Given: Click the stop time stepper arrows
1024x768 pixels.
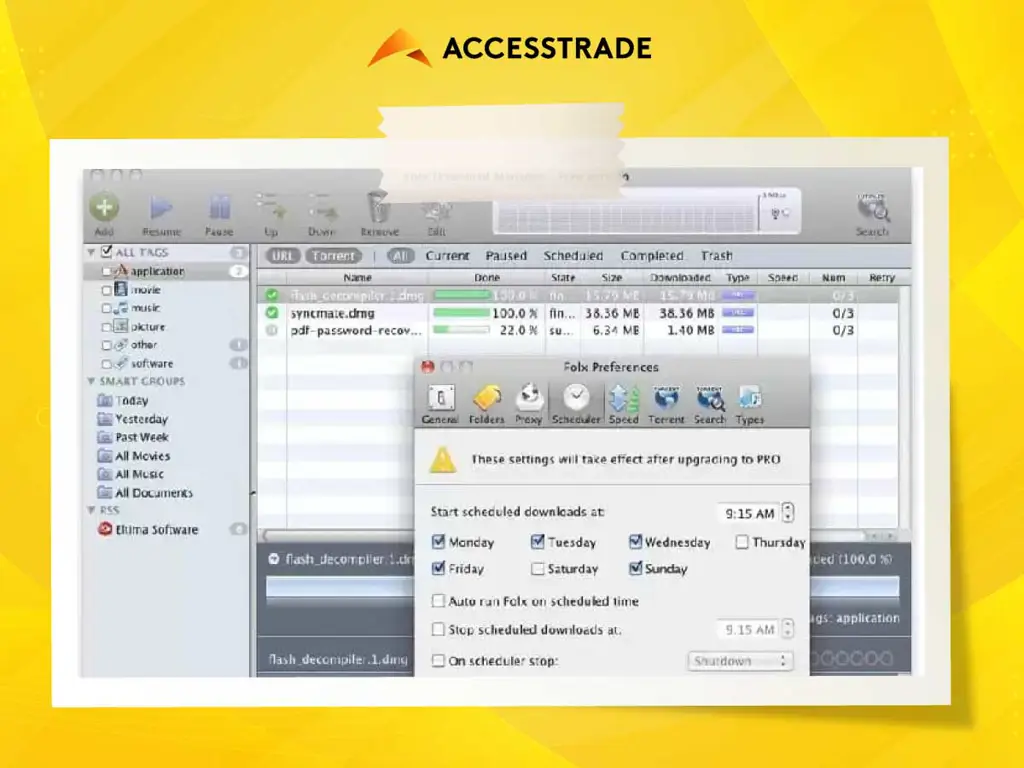Looking at the screenshot, I should 788,629.
